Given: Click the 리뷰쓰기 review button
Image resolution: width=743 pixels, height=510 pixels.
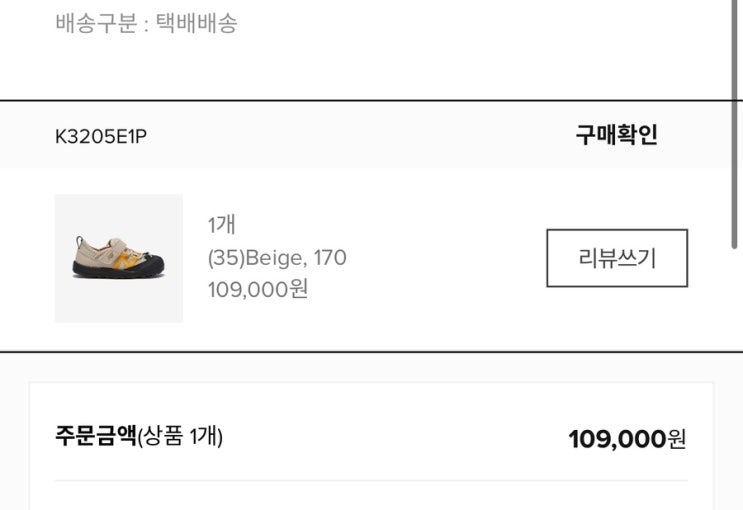Looking at the screenshot, I should (x=617, y=258).
